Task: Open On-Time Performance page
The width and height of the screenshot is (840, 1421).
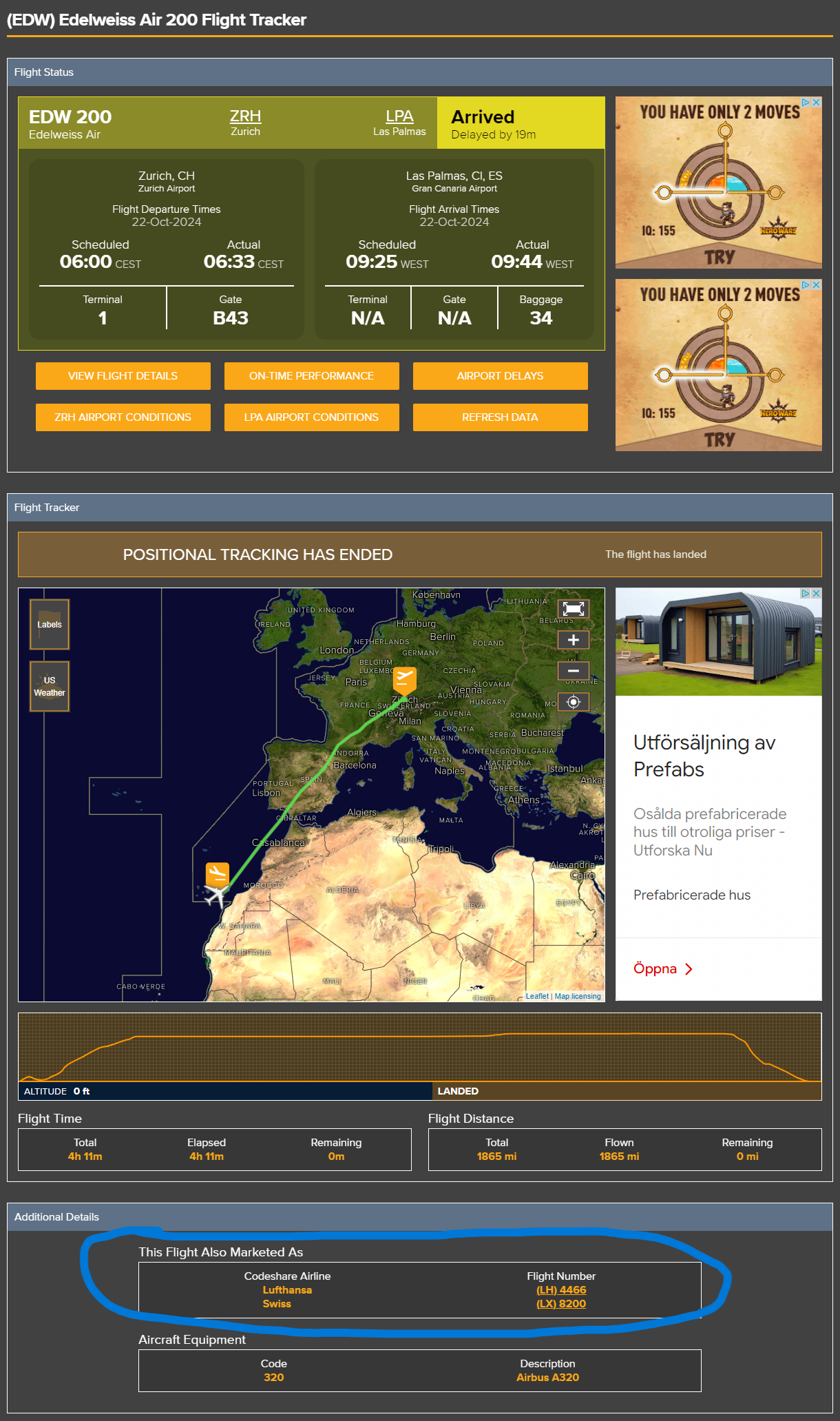Action: [311, 376]
